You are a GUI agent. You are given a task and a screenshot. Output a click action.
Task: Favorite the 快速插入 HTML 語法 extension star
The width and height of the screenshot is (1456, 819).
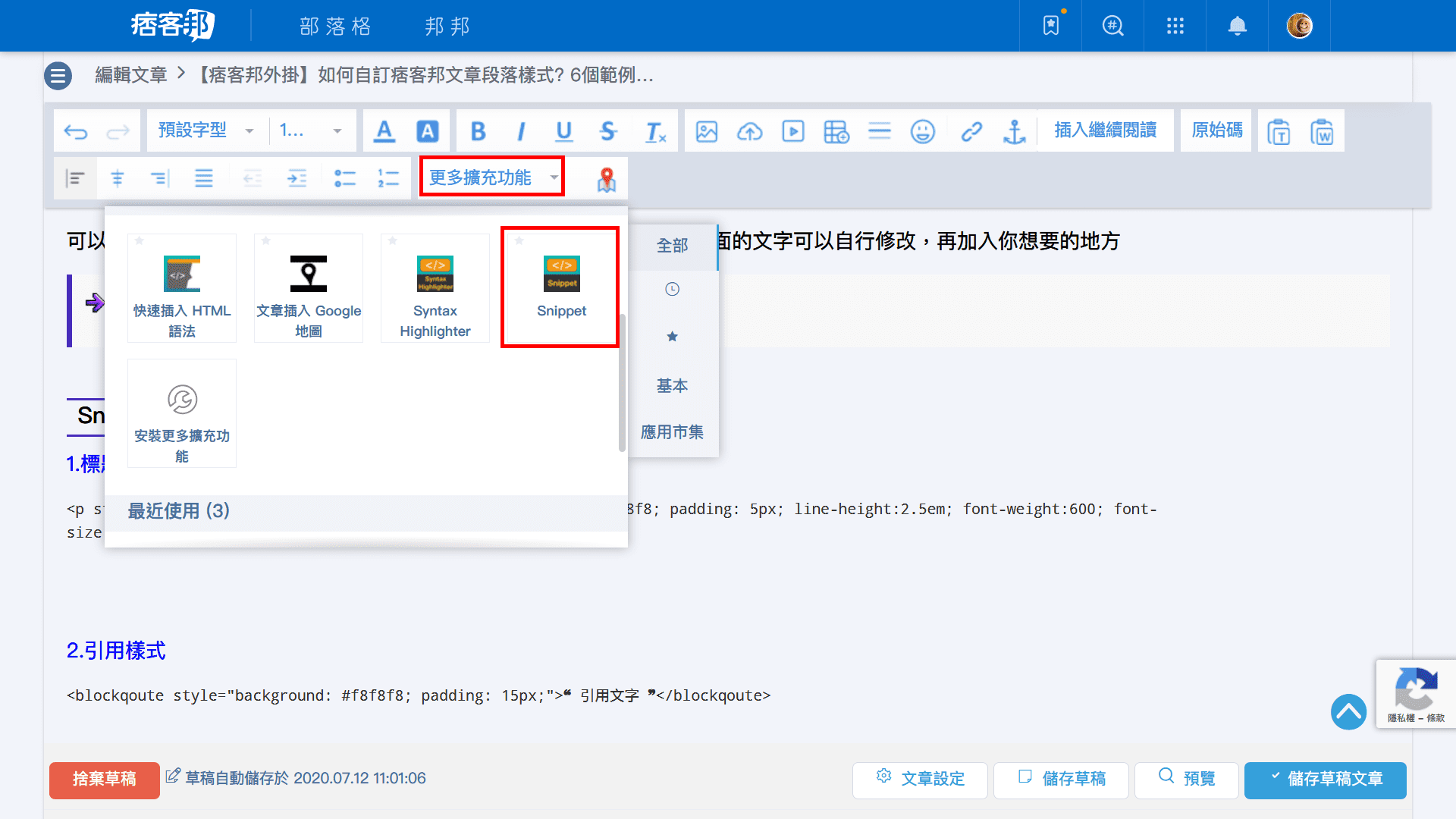[140, 240]
